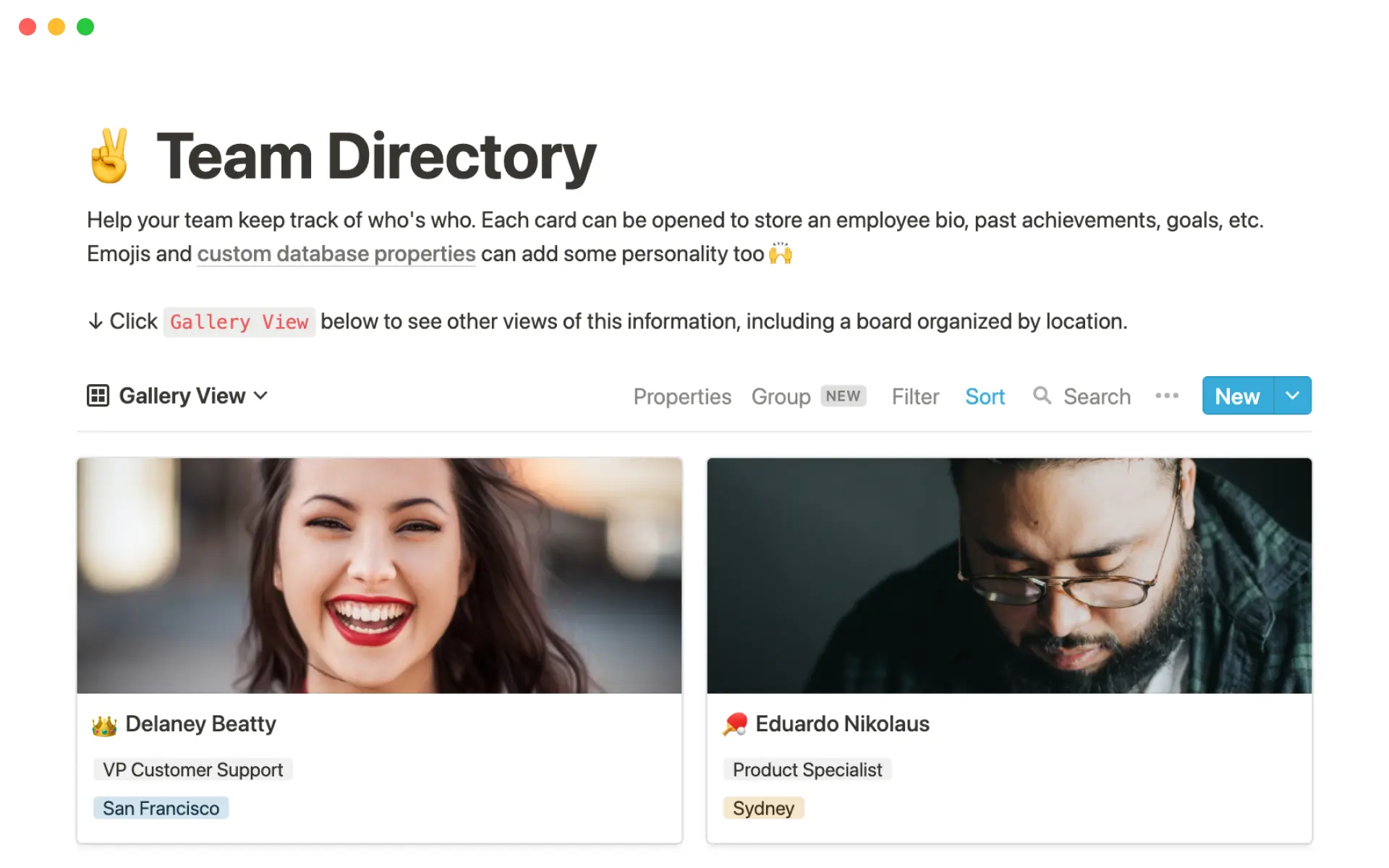This screenshot has height=868, width=1389.
Task: Click the more options ellipsis icon
Action: pyautogui.click(x=1167, y=396)
